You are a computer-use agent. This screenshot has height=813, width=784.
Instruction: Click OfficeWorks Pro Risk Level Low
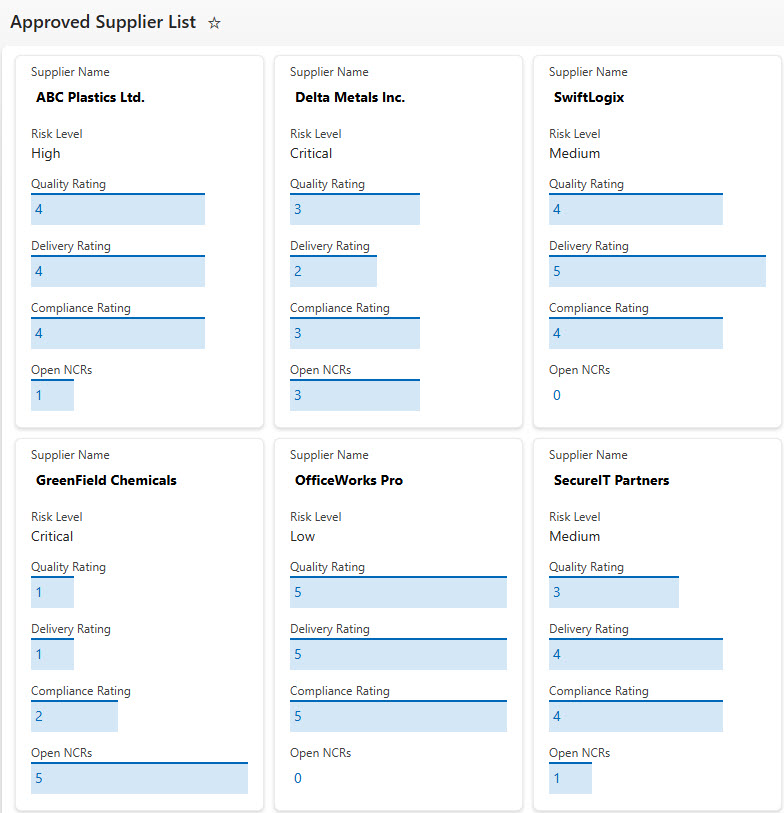(x=302, y=537)
